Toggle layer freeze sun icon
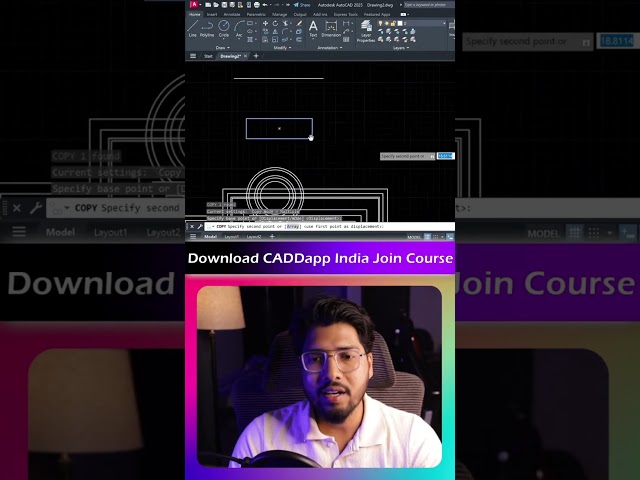 (x=387, y=23)
